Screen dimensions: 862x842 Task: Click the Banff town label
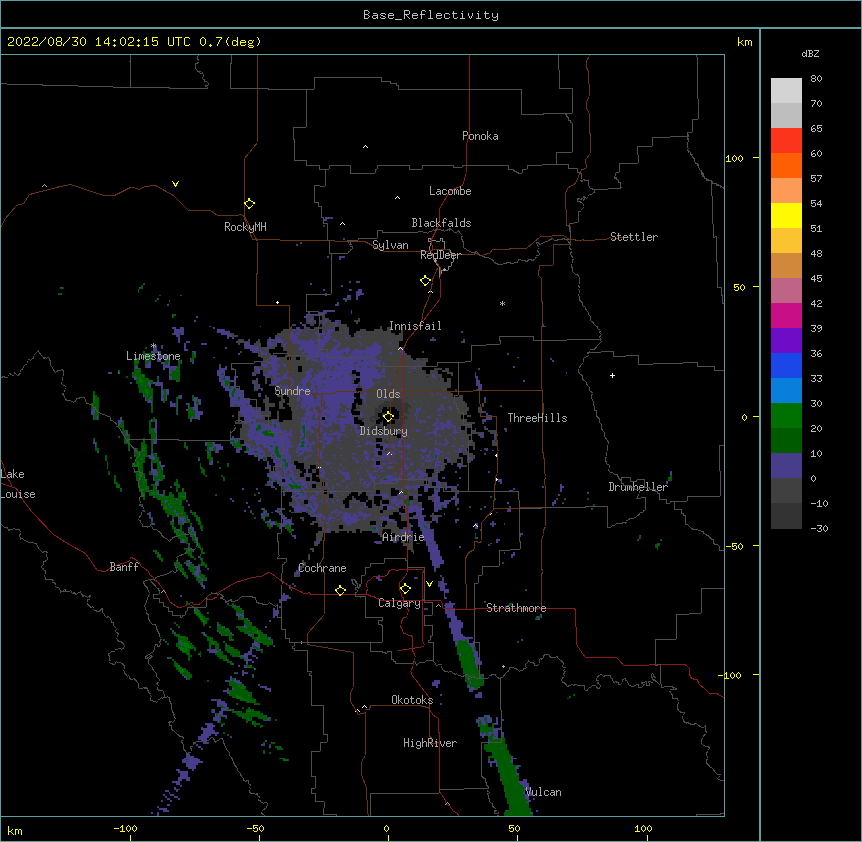point(124,567)
